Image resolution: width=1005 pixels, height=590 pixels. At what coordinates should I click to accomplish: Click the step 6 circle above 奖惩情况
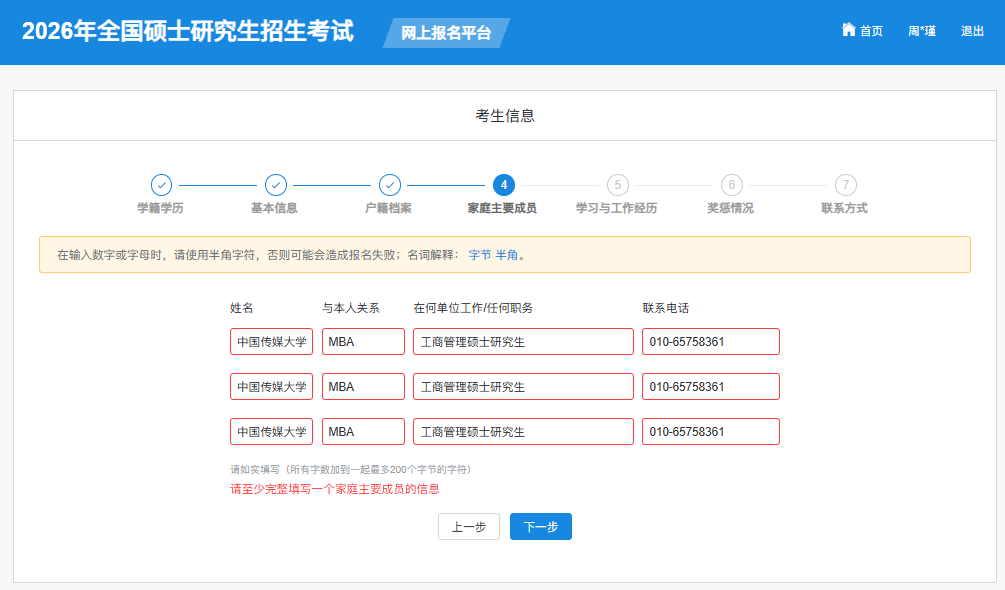pyautogui.click(x=732, y=185)
